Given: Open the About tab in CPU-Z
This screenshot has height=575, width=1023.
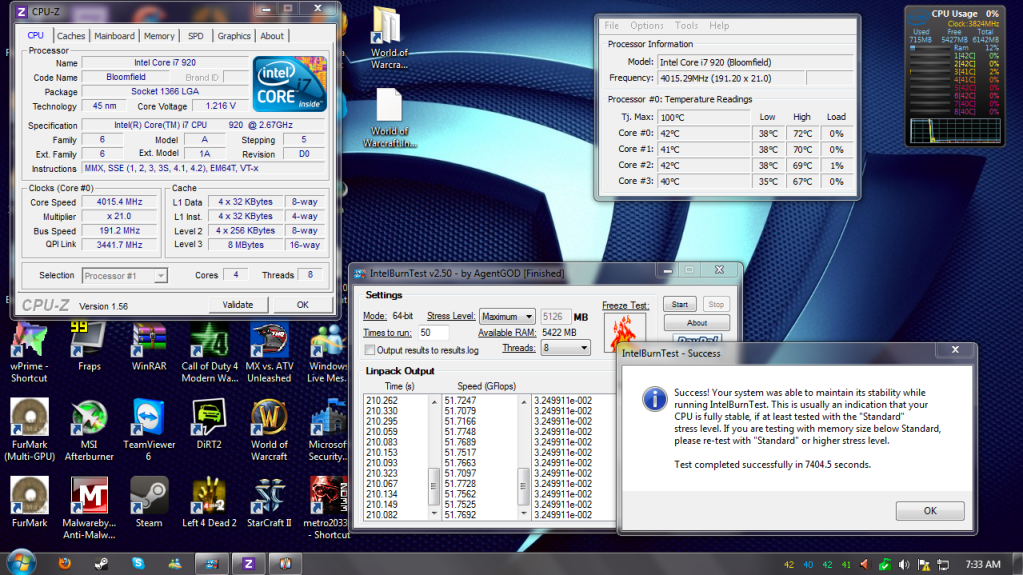Looking at the screenshot, I should coord(271,36).
